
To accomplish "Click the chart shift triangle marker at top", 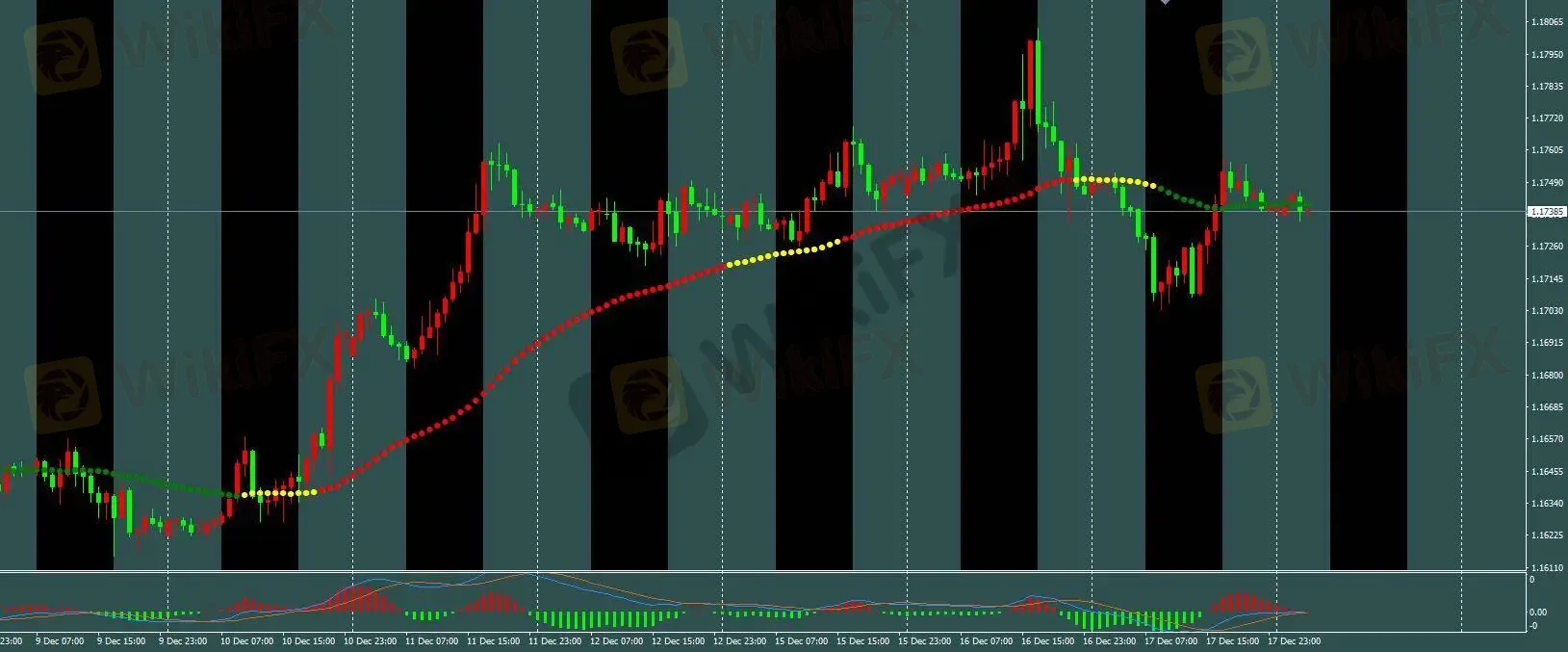I will [x=1166, y=3].
